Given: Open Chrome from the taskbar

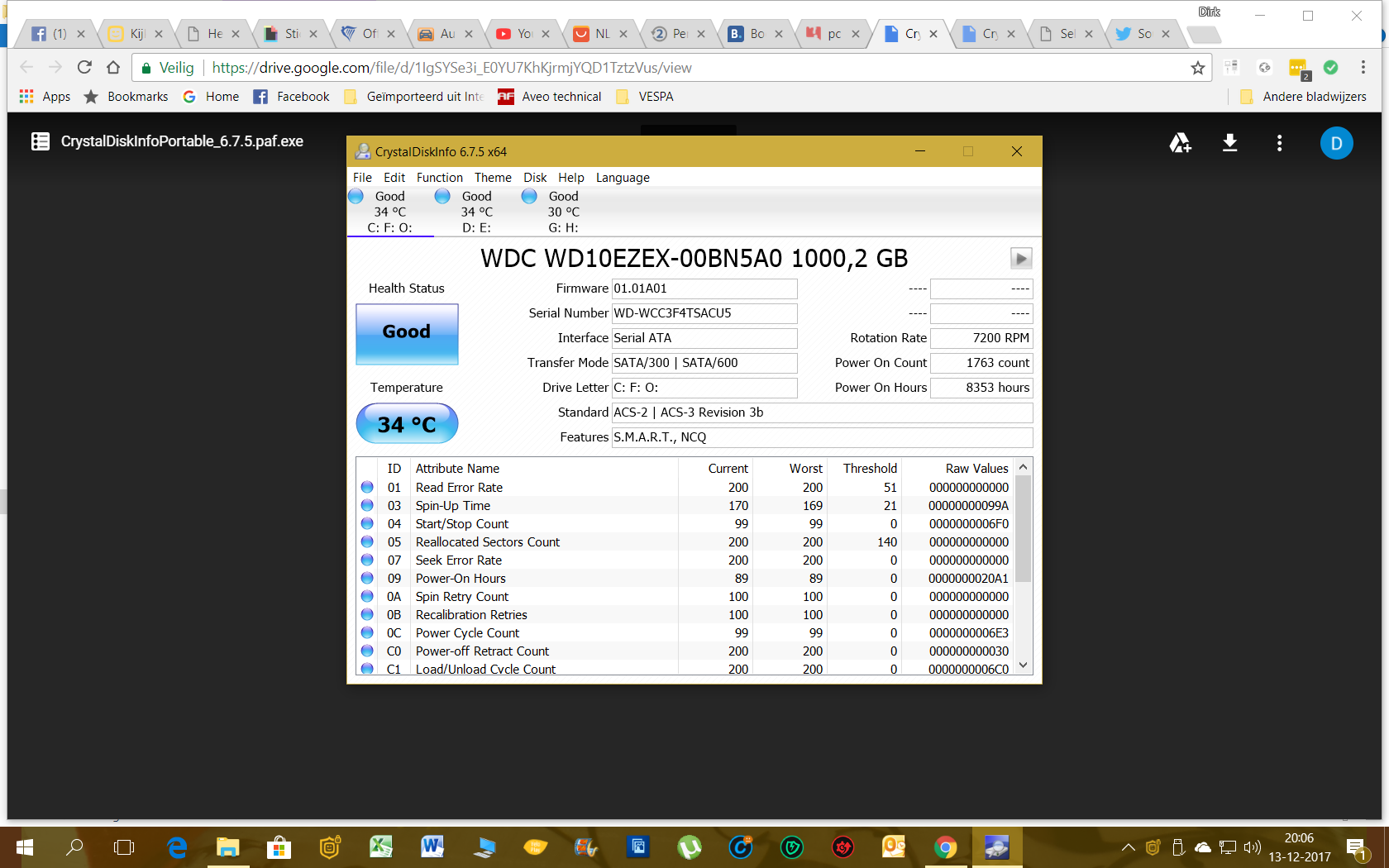Looking at the screenshot, I should (945, 847).
